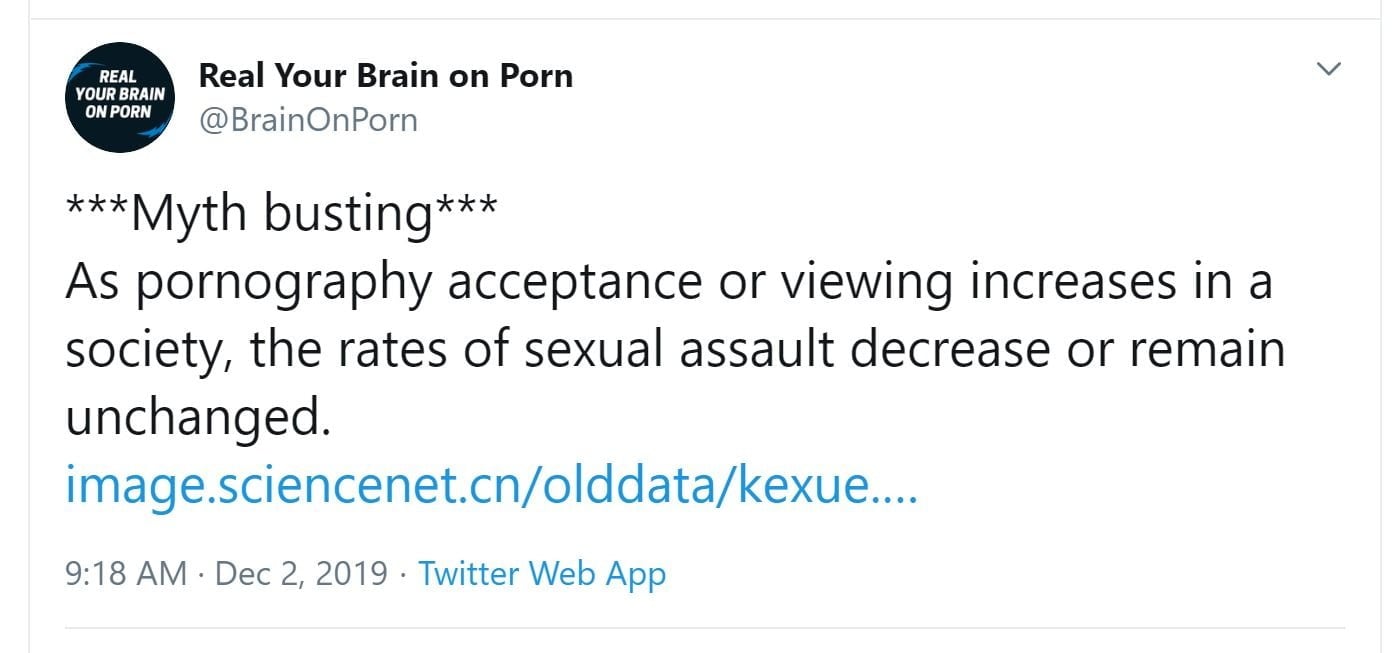Click the word "acceptance" in the tweet

click(575, 284)
